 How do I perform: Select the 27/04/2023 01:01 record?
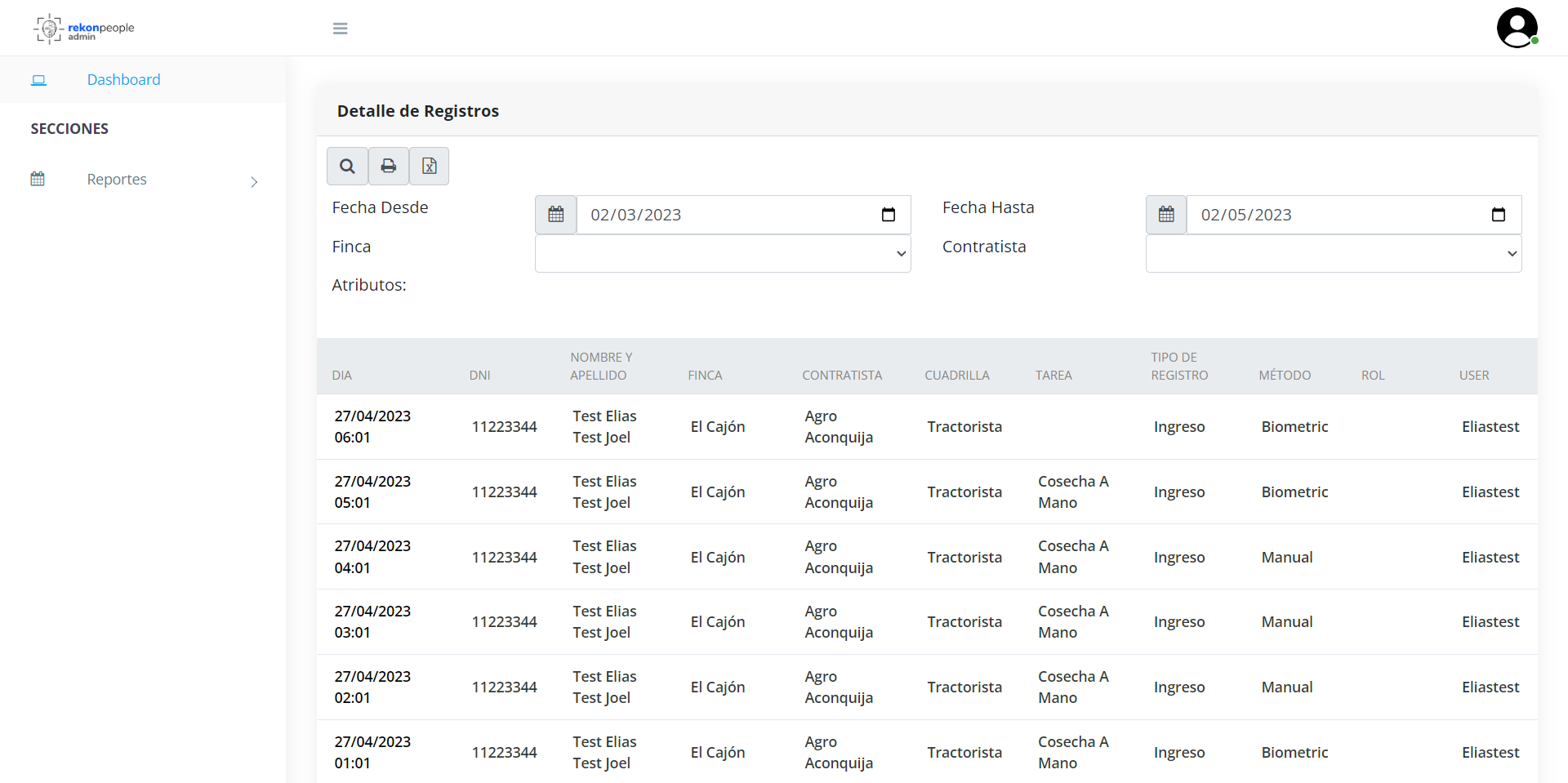(x=927, y=752)
